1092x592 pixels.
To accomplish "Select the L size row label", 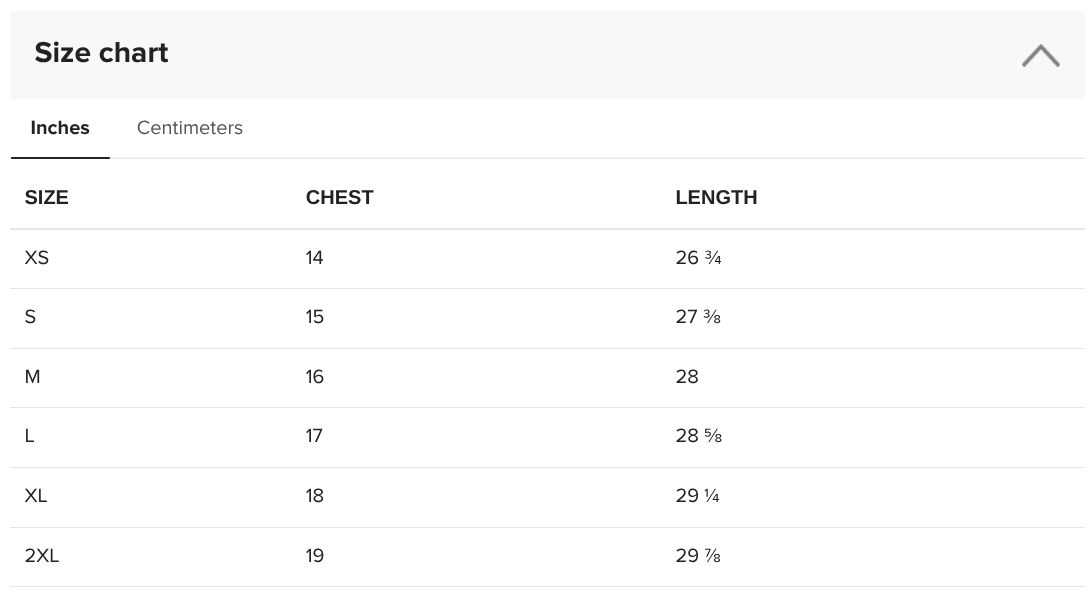I will [29, 437].
